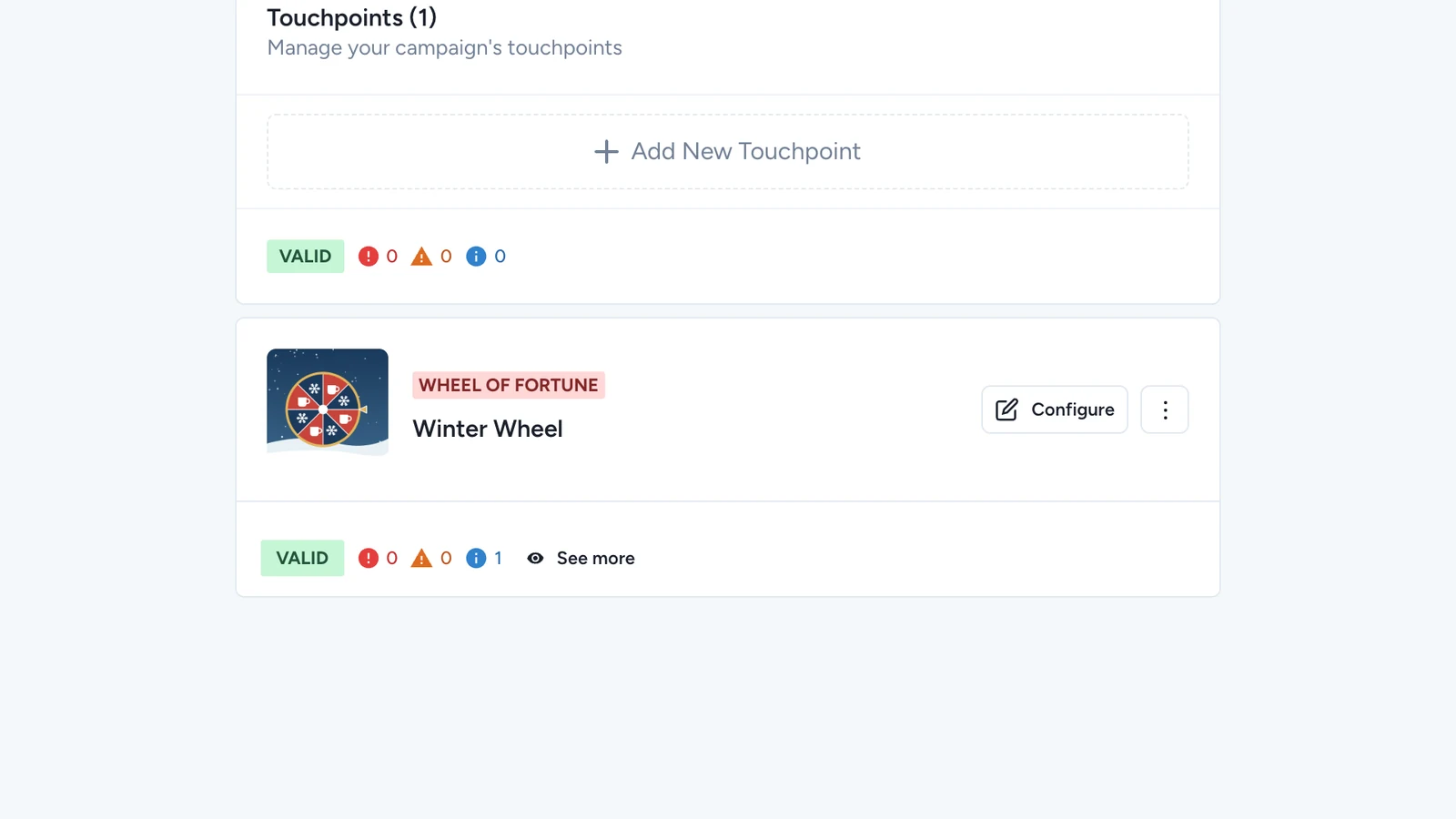Click the orange warning icon in Touchpoints summary

point(421,257)
